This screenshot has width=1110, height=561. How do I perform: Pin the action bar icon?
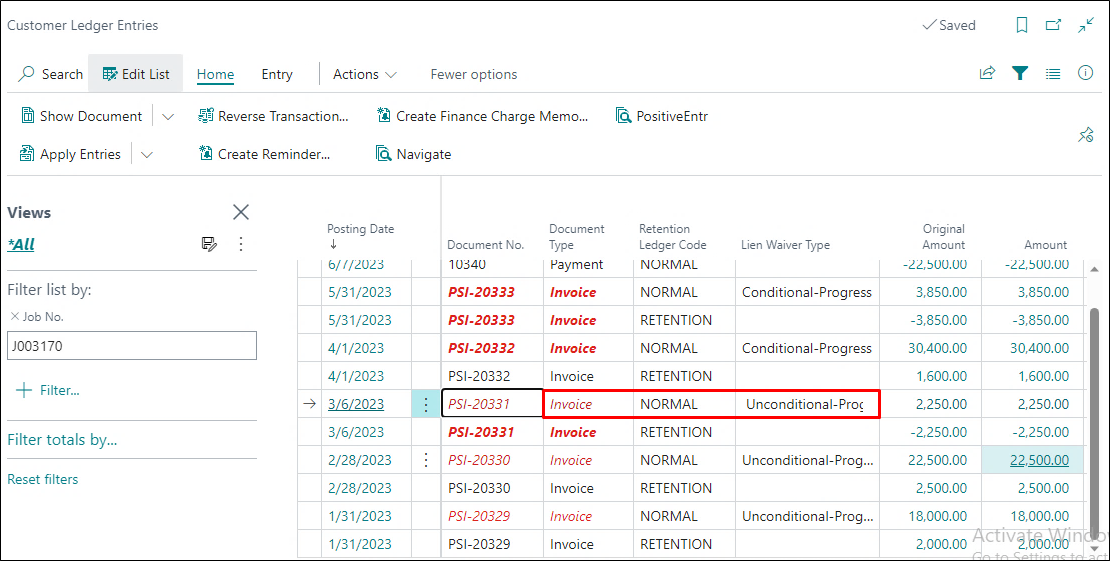click(1085, 135)
